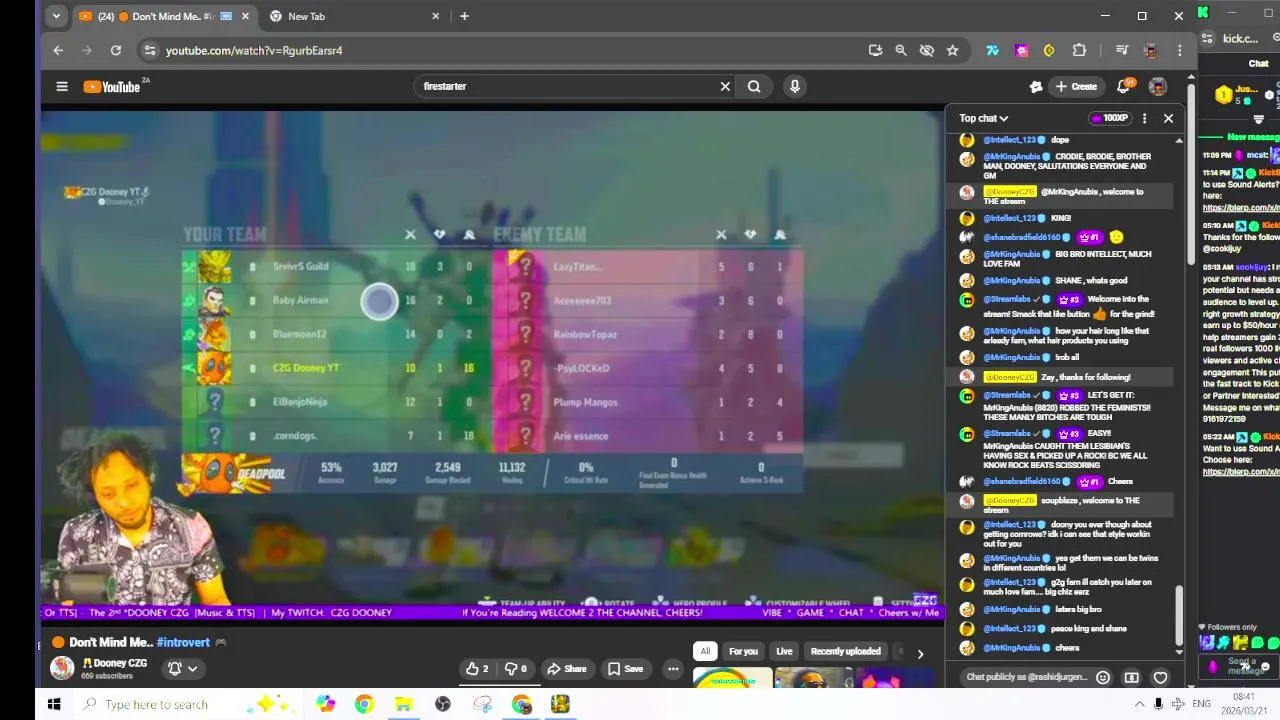
Task: Select the For you filter chip
Action: [743, 651]
